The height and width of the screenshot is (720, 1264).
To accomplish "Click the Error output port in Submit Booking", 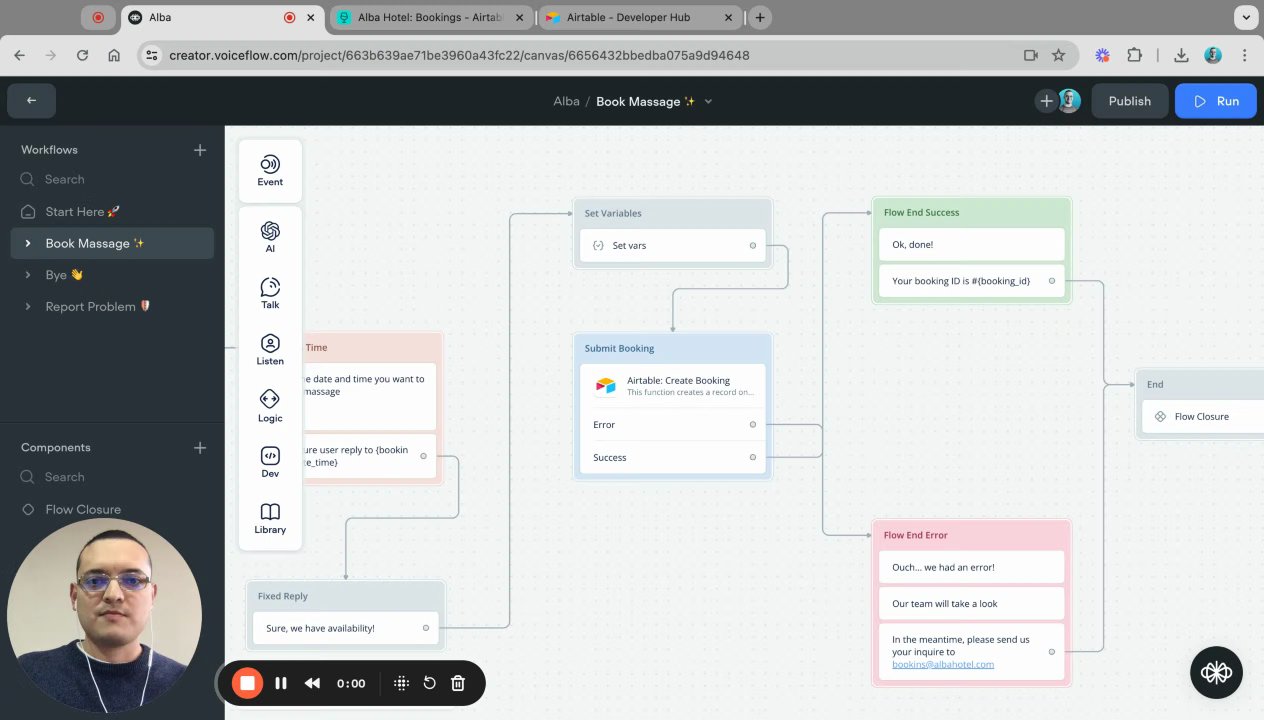I will pyautogui.click(x=752, y=425).
